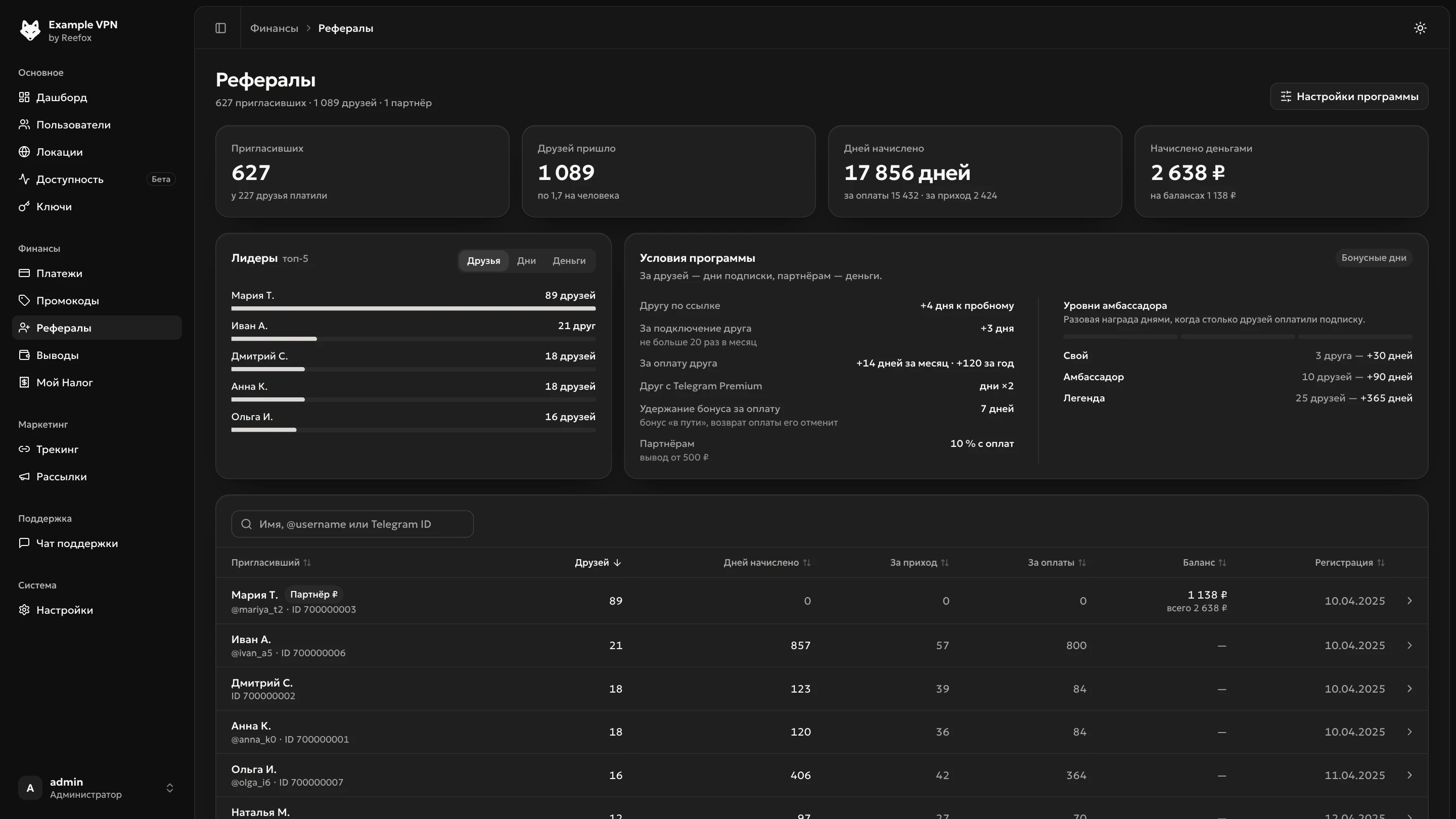Open the Пользователи section
Viewport: 1456px width, 819px height.
coord(97,124)
